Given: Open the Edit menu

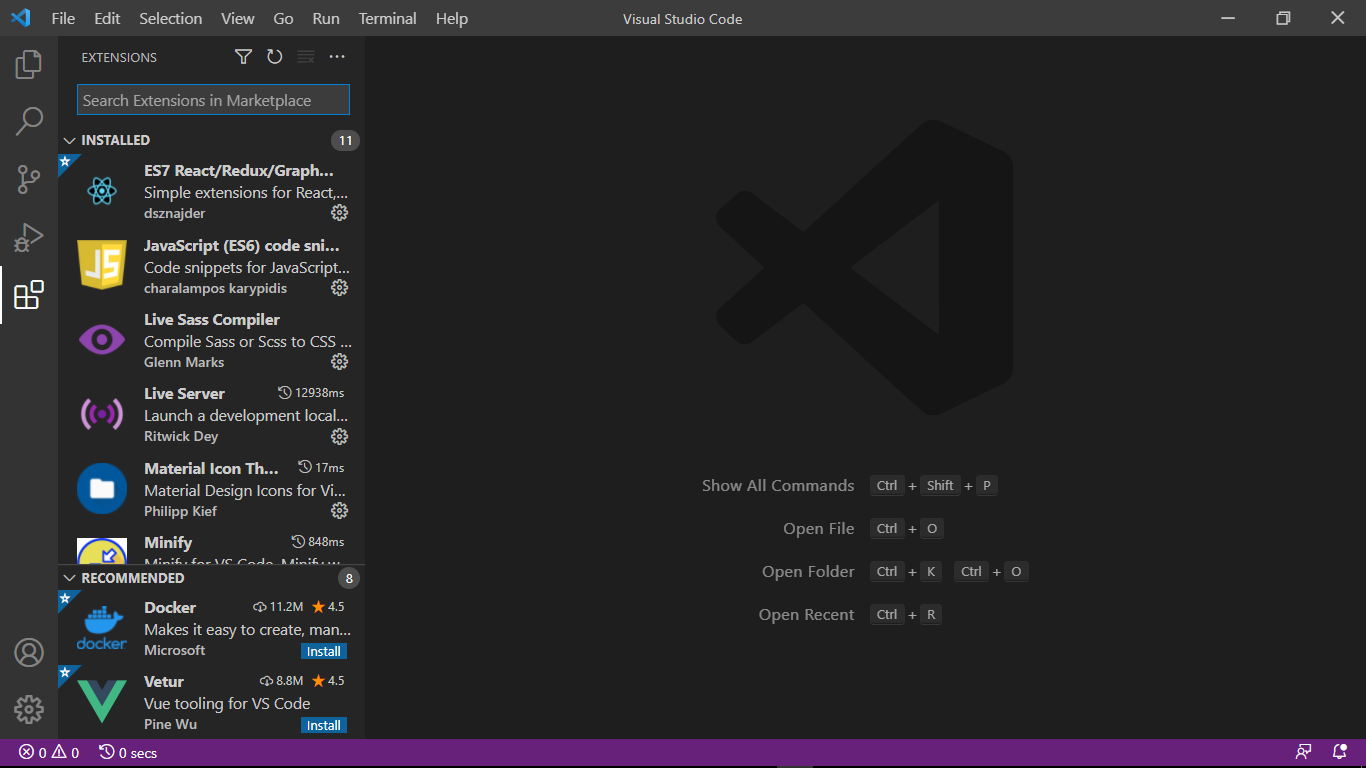Looking at the screenshot, I should pos(107,19).
